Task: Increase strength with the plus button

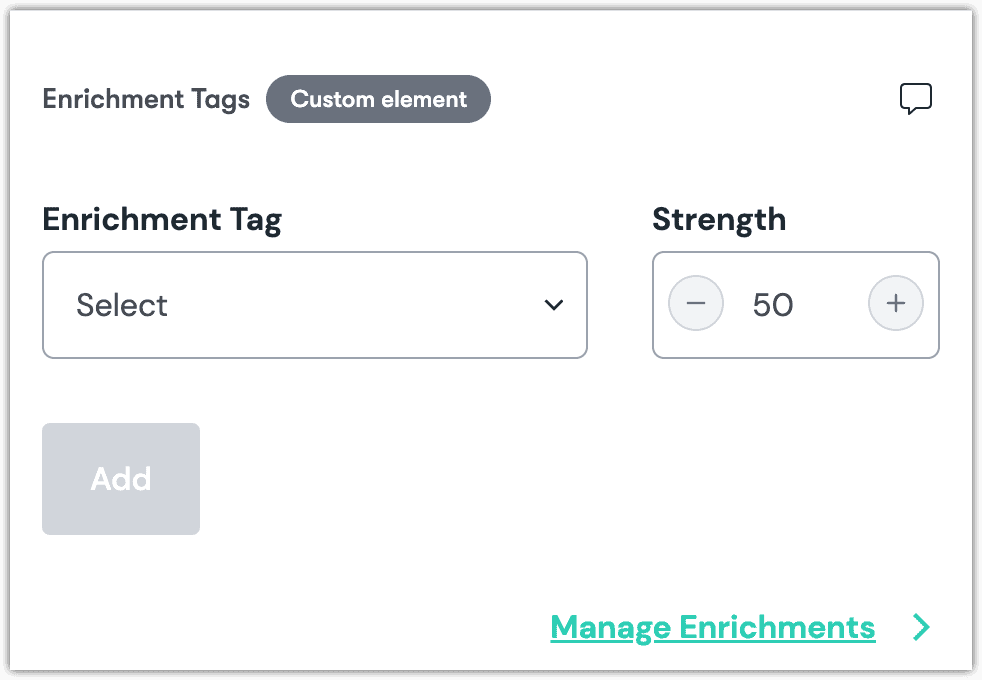Action: pyautogui.click(x=895, y=304)
